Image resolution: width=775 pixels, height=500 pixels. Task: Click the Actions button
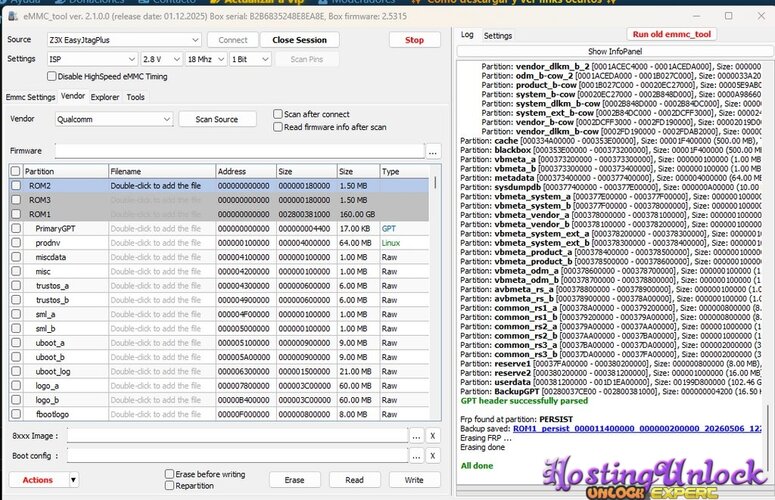[38, 480]
